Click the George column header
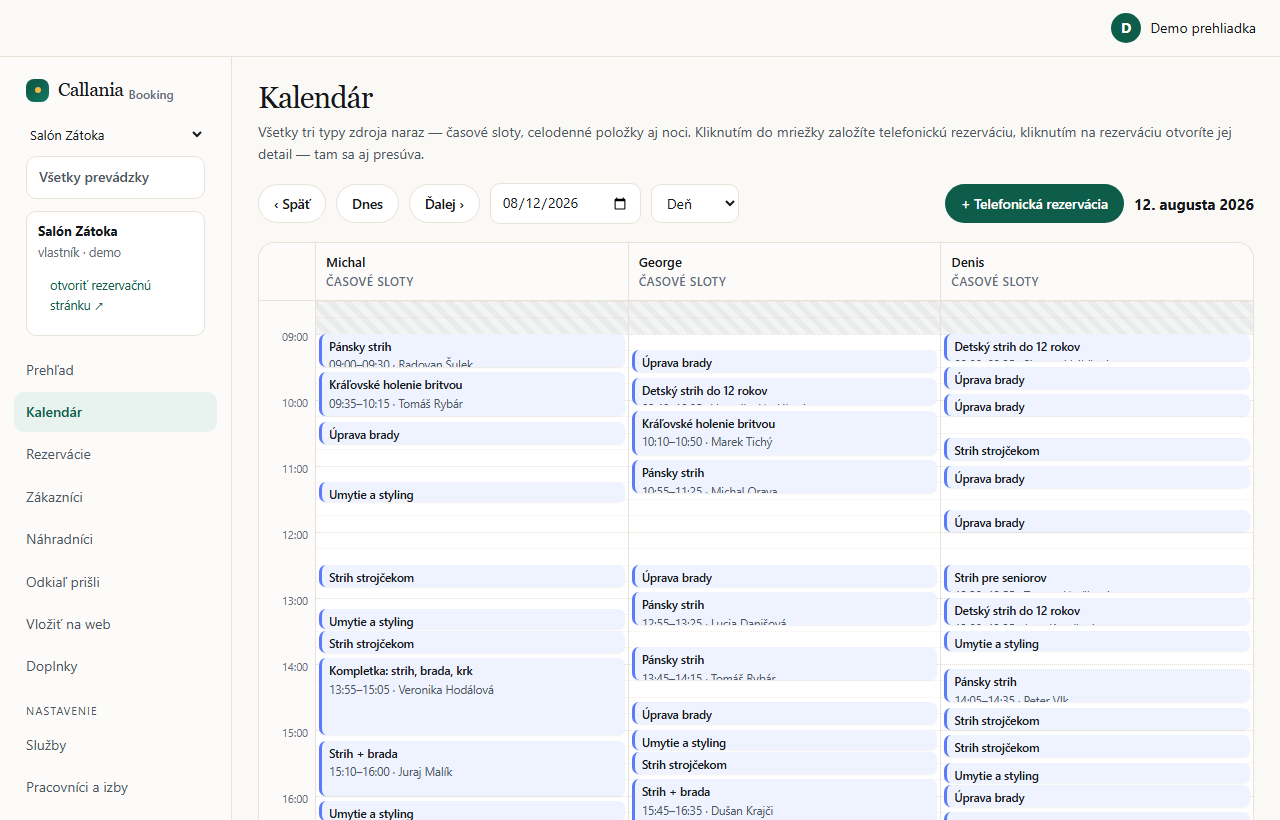The image size is (1280, 820). 785,272
